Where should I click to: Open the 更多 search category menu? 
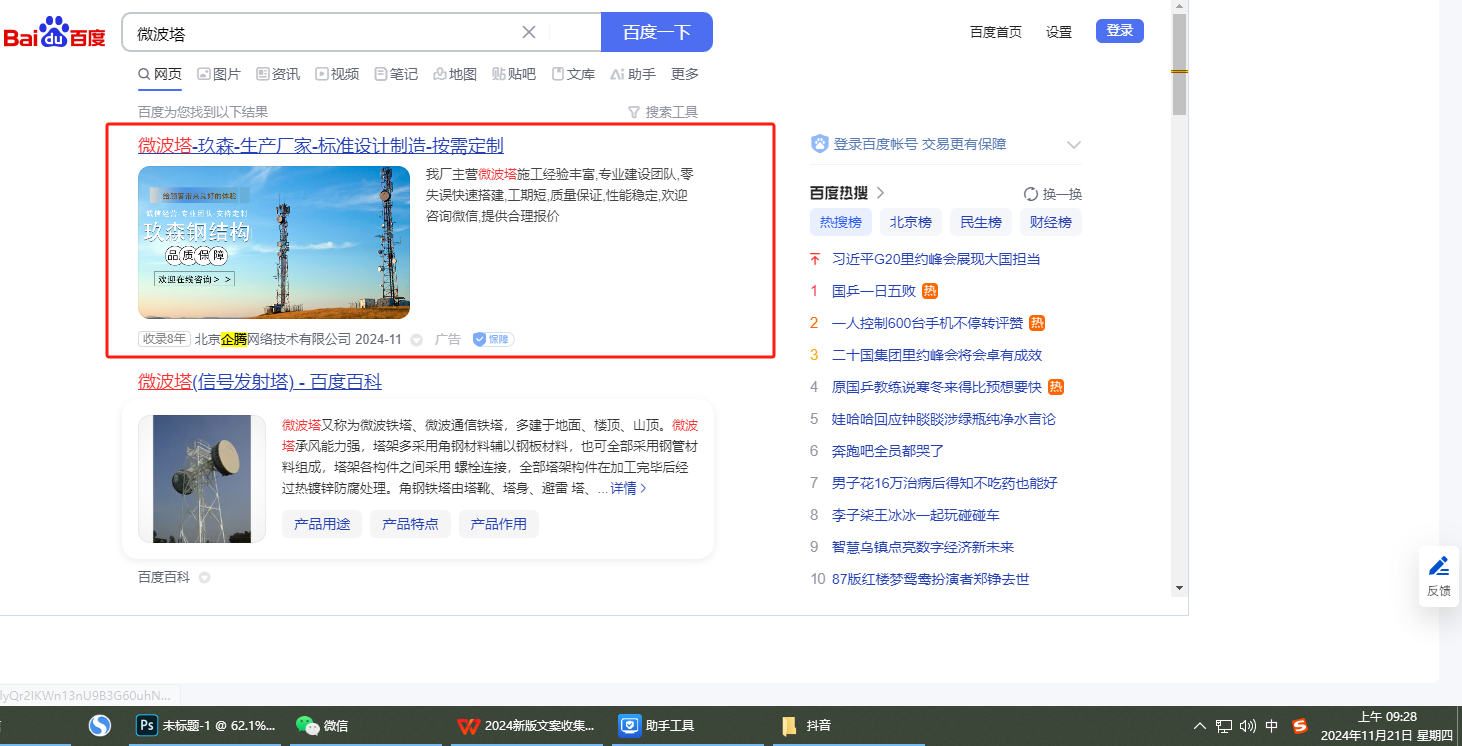click(685, 74)
